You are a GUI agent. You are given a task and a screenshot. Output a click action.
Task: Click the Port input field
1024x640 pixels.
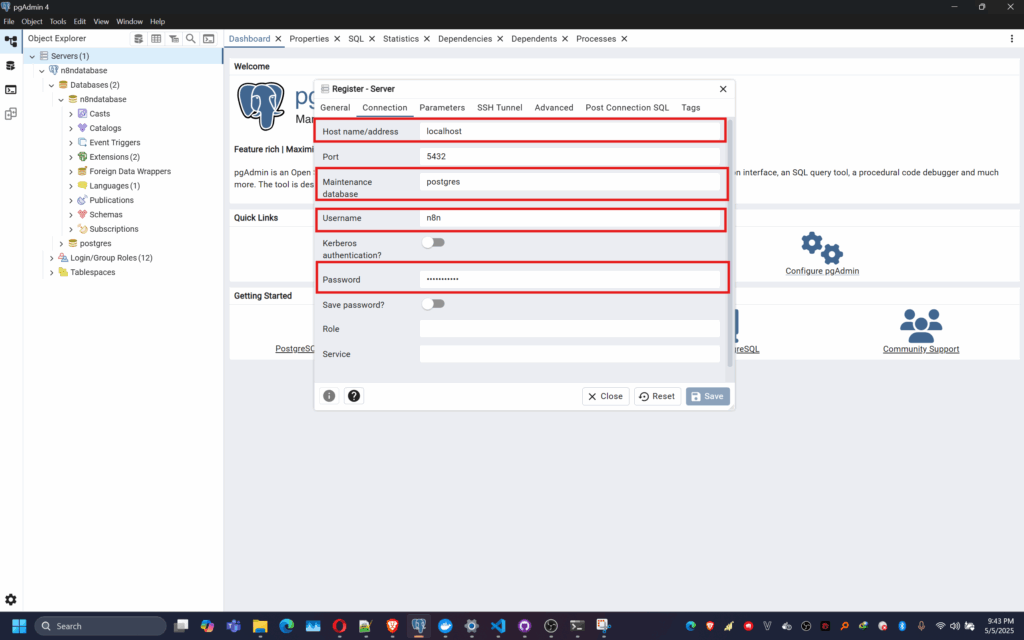click(x=569, y=157)
